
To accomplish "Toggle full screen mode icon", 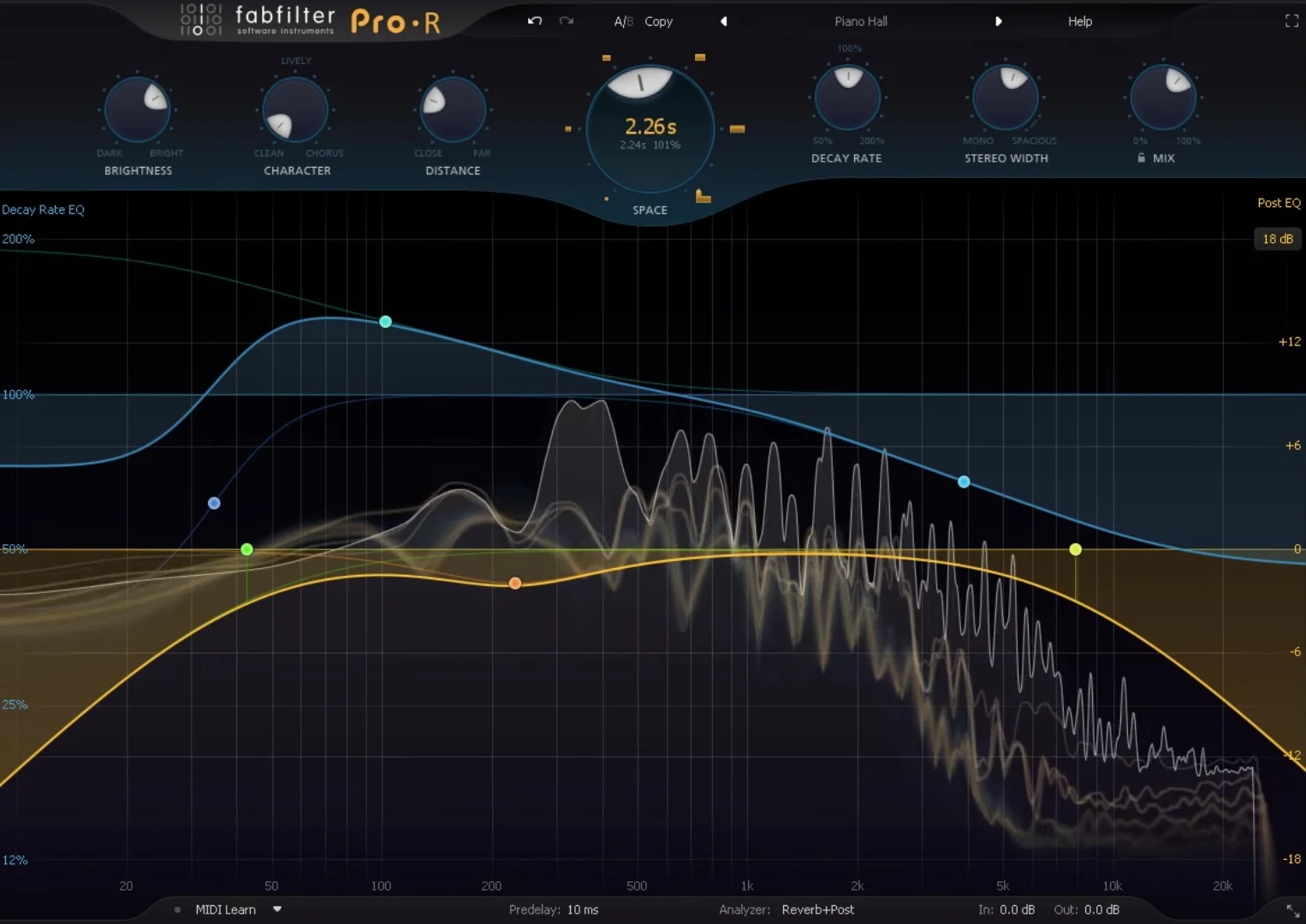I will [1291, 21].
